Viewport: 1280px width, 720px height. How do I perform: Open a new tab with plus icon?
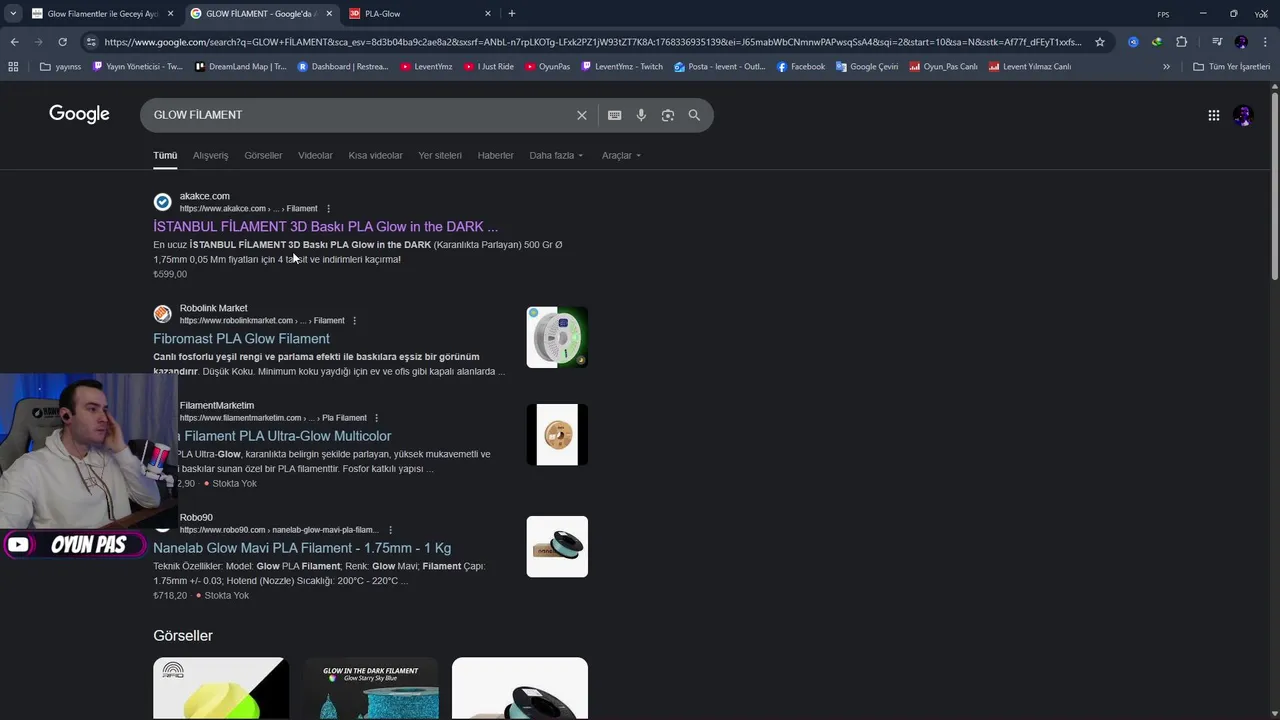[x=512, y=14]
